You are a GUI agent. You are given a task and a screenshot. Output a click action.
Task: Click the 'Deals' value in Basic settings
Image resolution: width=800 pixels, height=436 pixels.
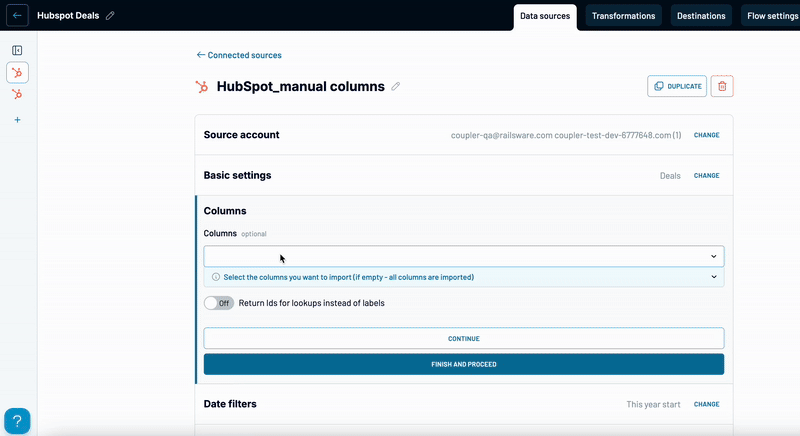(x=670, y=176)
